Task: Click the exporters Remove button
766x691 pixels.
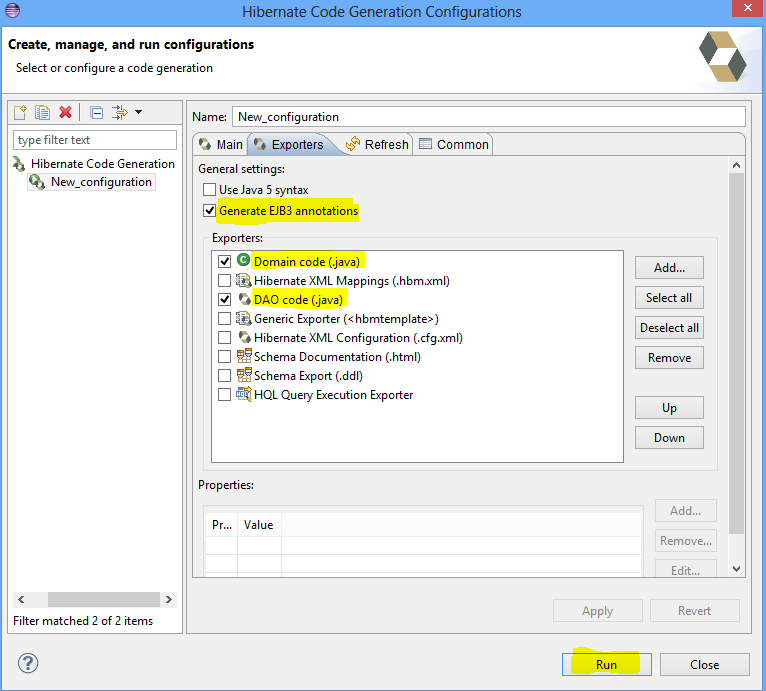Action: click(669, 358)
